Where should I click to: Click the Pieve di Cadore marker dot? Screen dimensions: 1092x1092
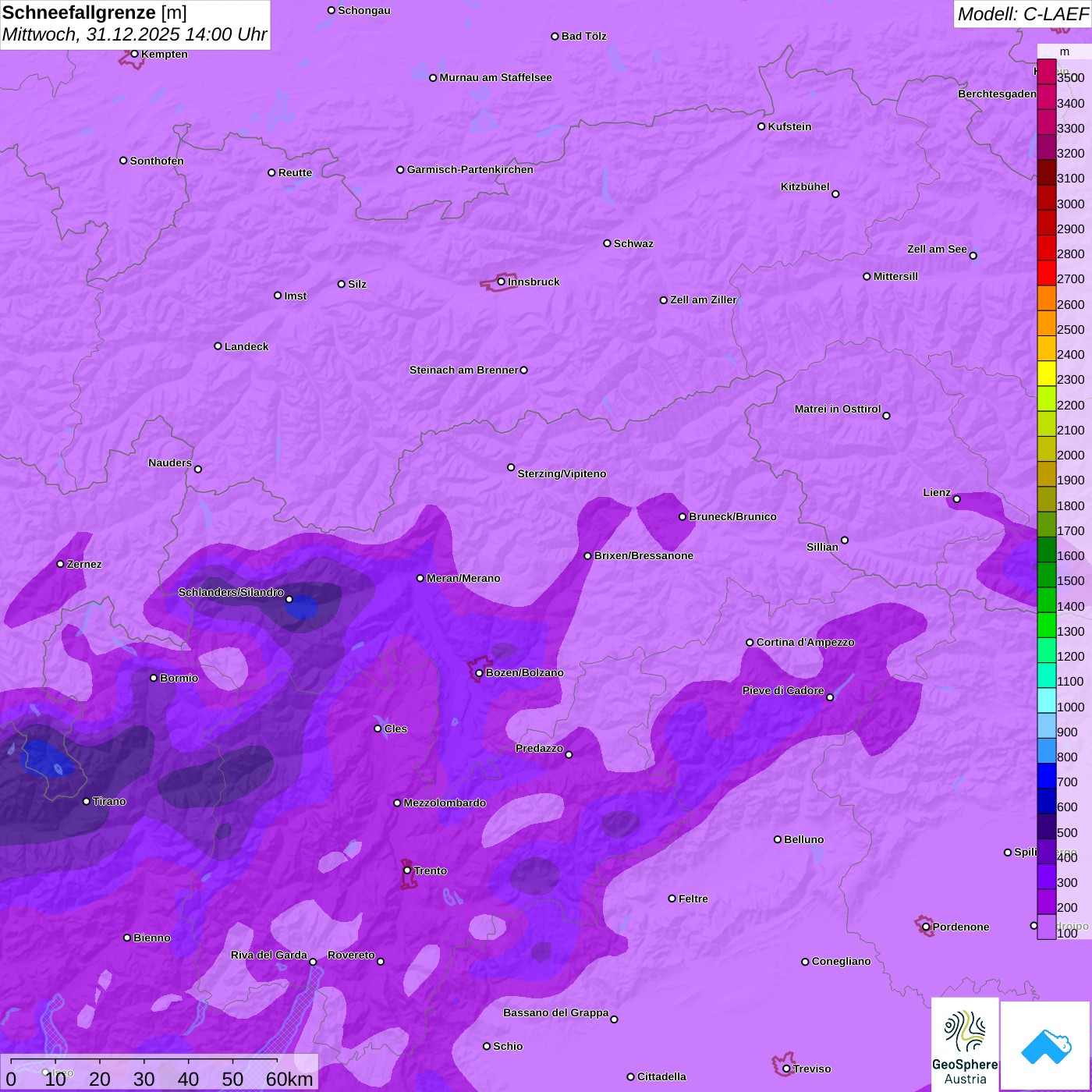pos(830,697)
